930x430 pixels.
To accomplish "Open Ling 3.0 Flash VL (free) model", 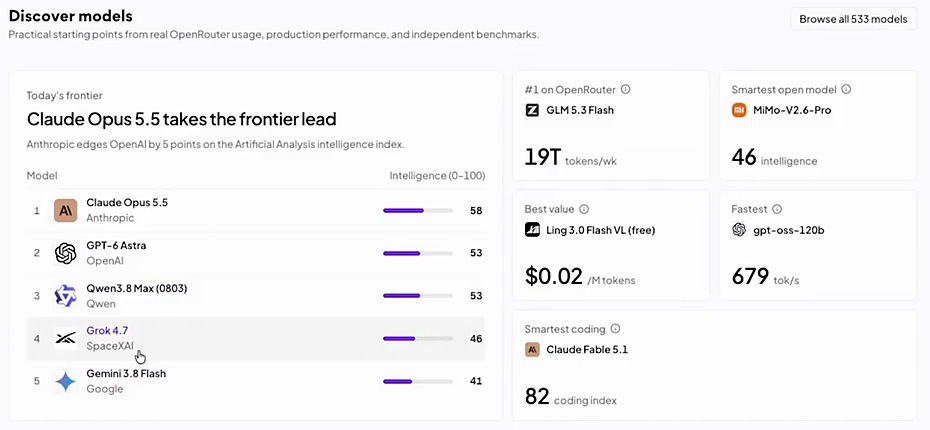I will (600, 230).
